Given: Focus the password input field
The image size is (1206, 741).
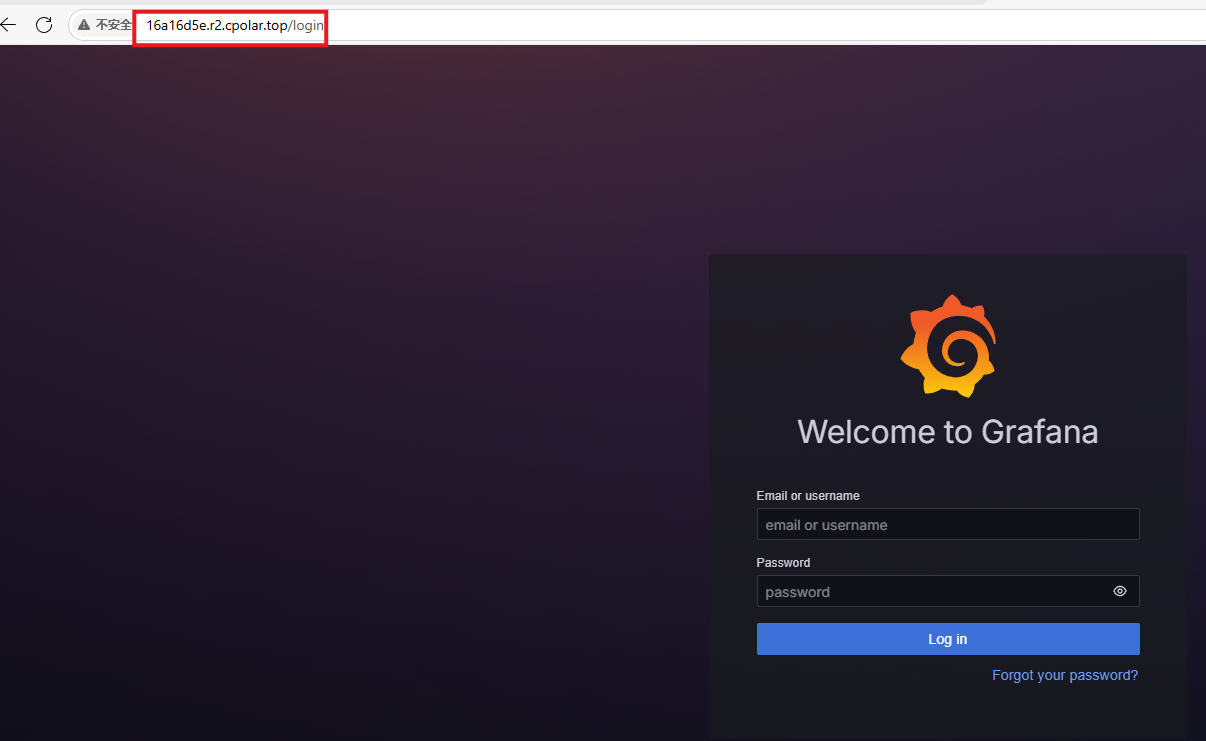Looking at the screenshot, I should 930,591.
